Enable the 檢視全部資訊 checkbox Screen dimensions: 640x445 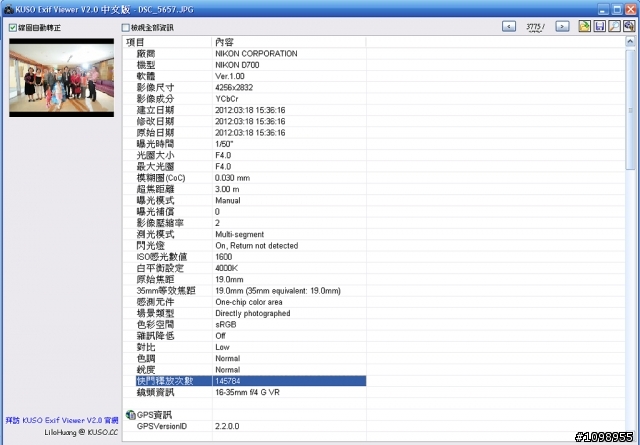tap(125, 28)
